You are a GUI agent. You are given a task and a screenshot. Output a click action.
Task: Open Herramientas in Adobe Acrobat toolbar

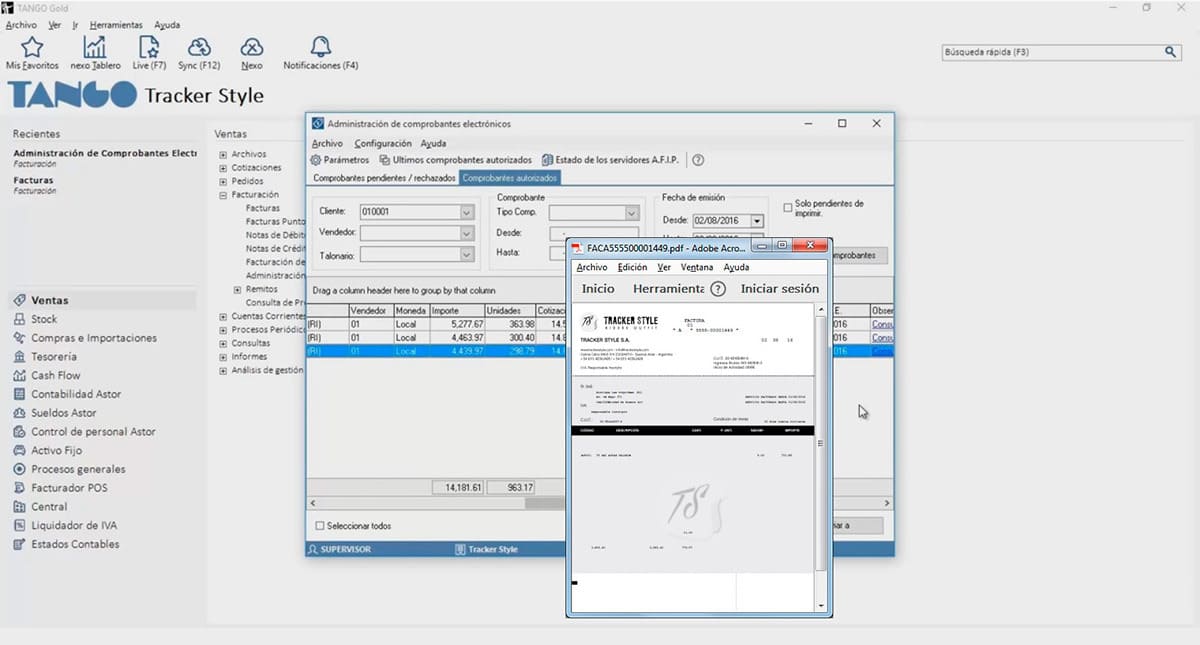point(668,289)
